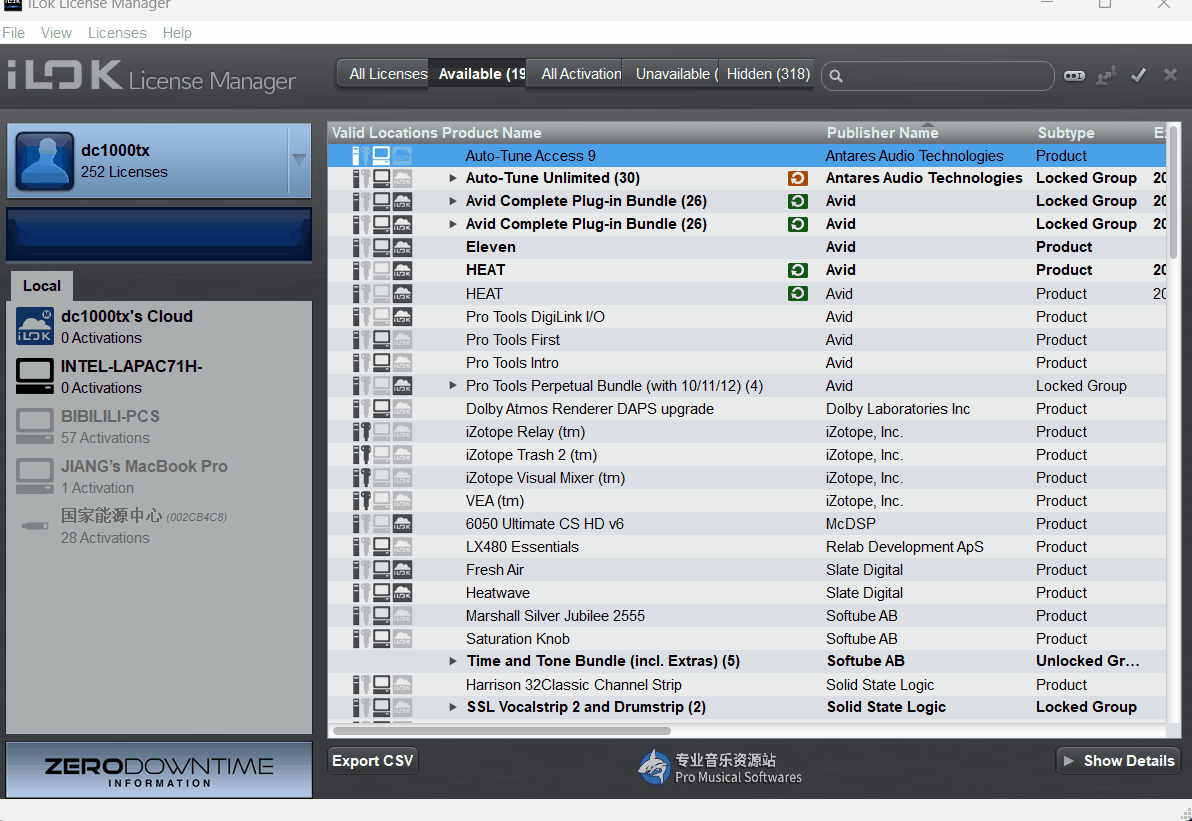The height and width of the screenshot is (821, 1192).
Task: Click the transfer license to user icon
Action: [1106, 76]
